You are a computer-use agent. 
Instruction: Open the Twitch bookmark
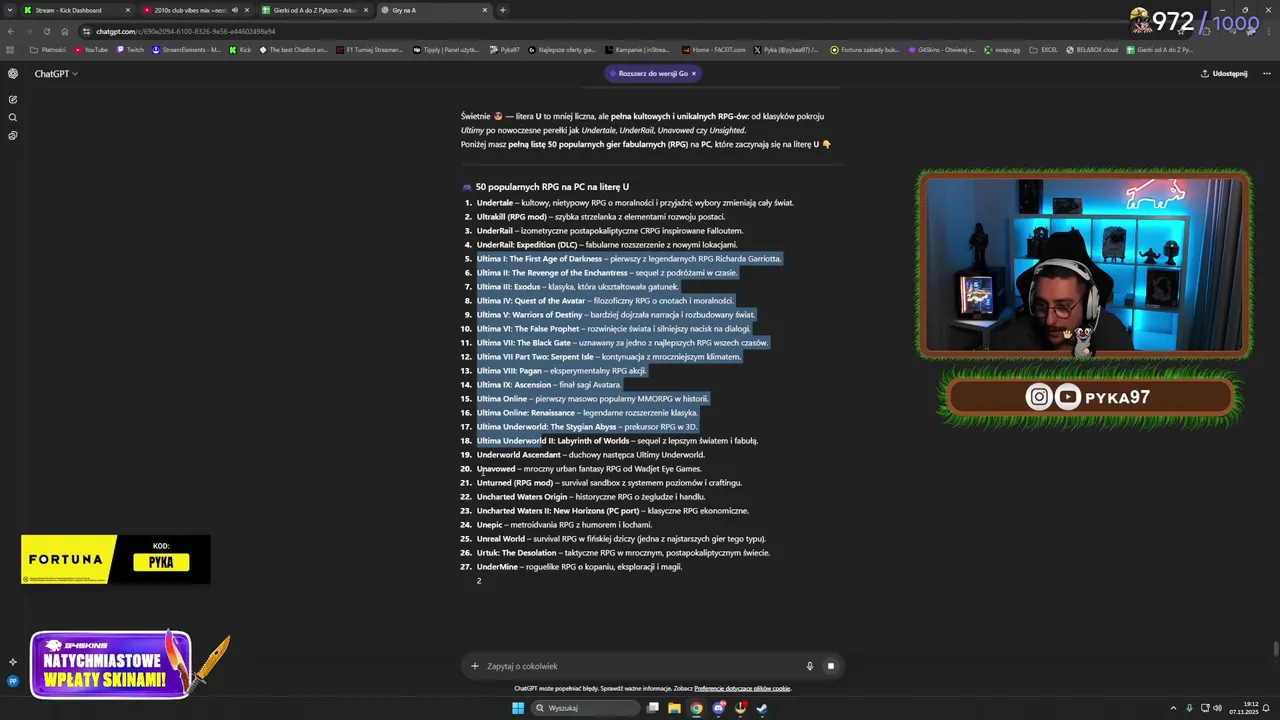[130, 49]
